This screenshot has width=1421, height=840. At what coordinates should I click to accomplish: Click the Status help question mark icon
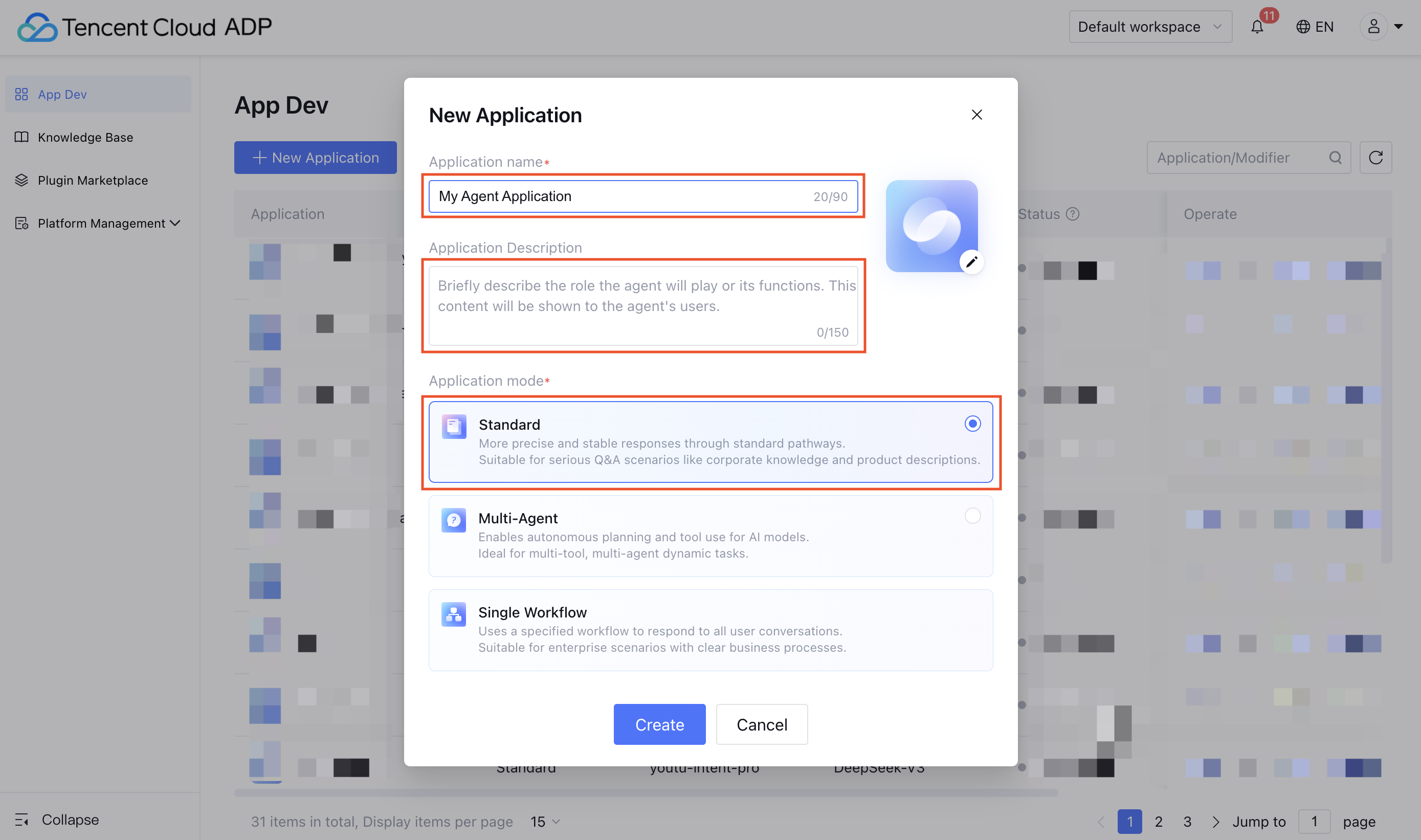1072,214
